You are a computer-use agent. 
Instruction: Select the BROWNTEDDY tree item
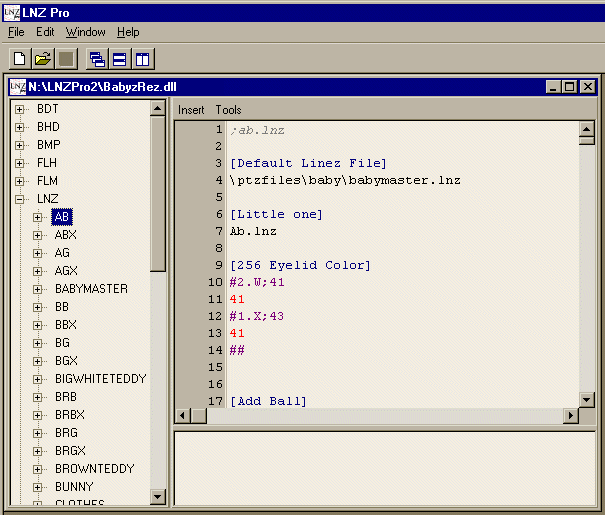[95, 469]
